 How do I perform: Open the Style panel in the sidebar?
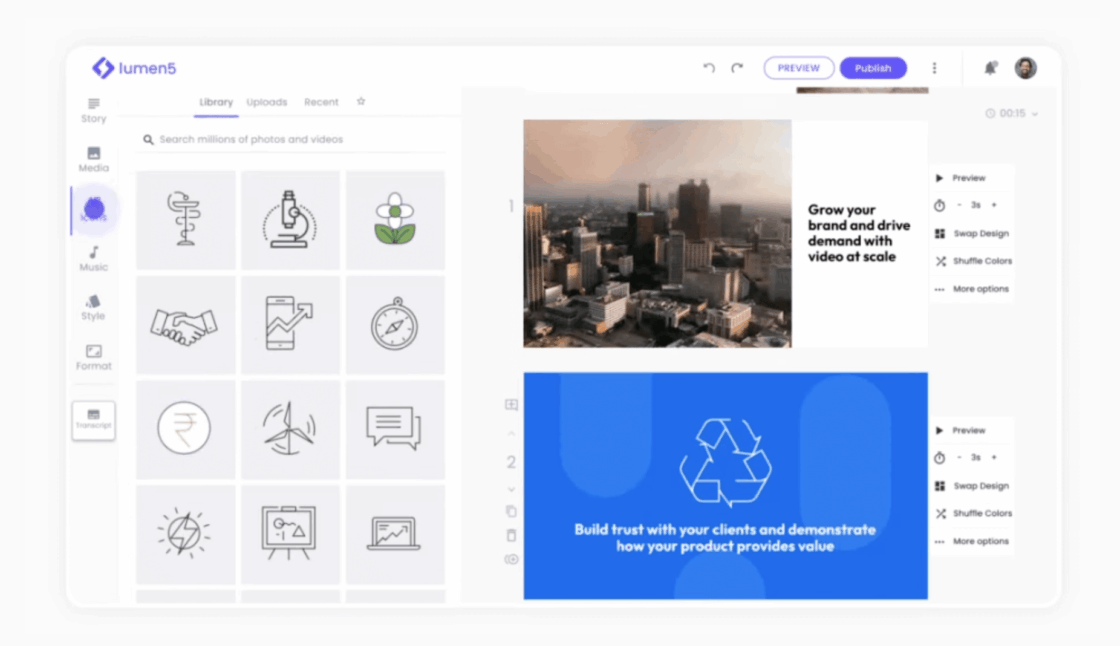pos(93,307)
